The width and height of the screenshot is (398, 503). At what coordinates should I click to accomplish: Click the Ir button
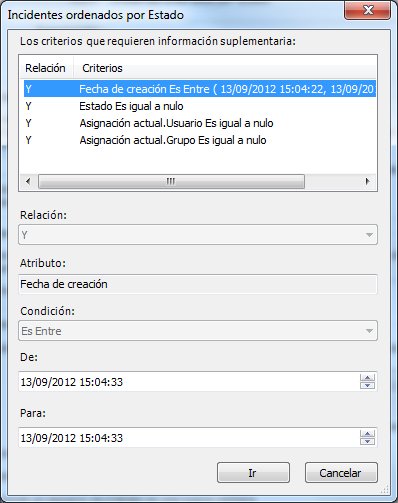(253, 473)
